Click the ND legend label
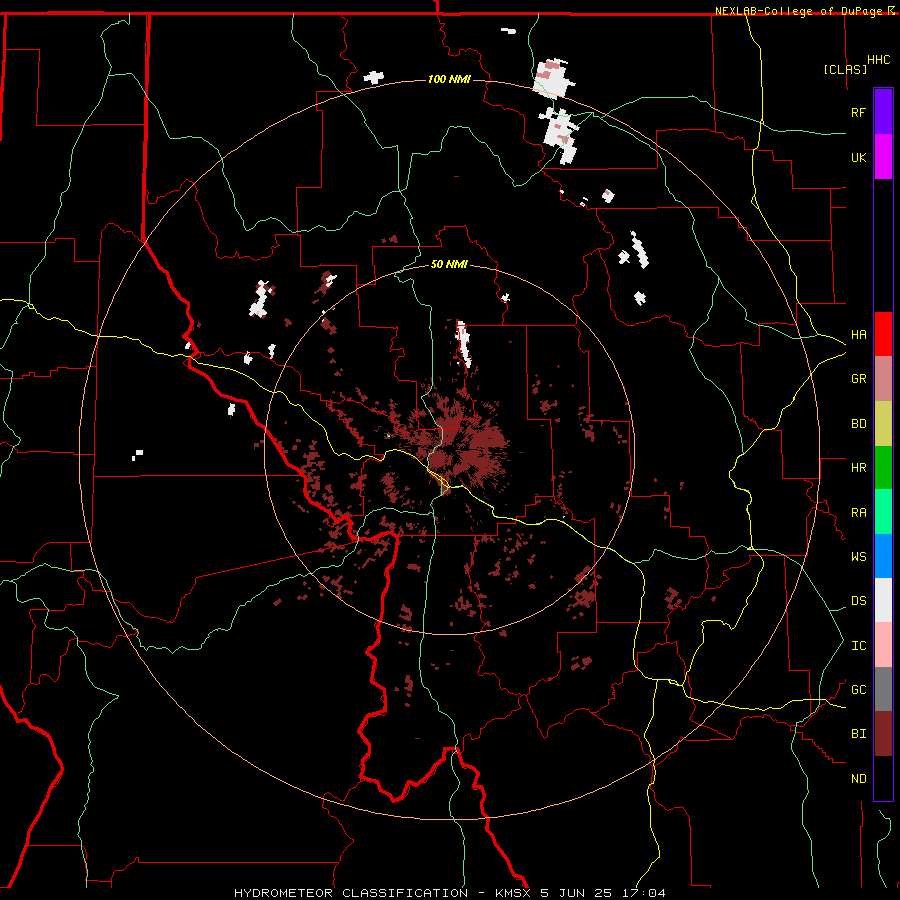900x900 pixels. pyautogui.click(x=859, y=779)
